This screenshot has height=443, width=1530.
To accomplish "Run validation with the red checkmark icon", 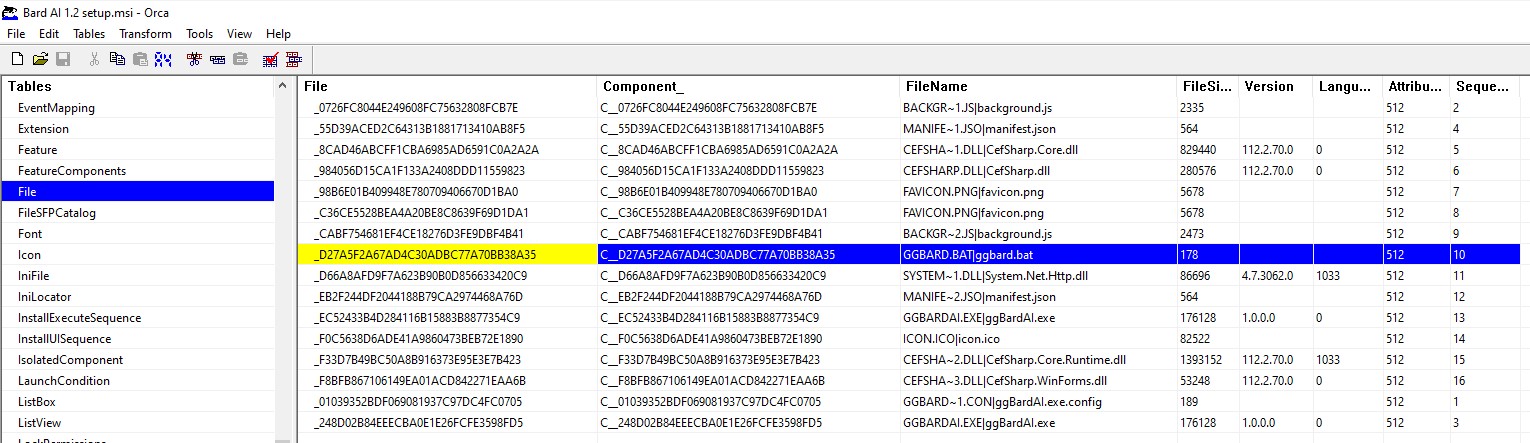I will coord(270,59).
